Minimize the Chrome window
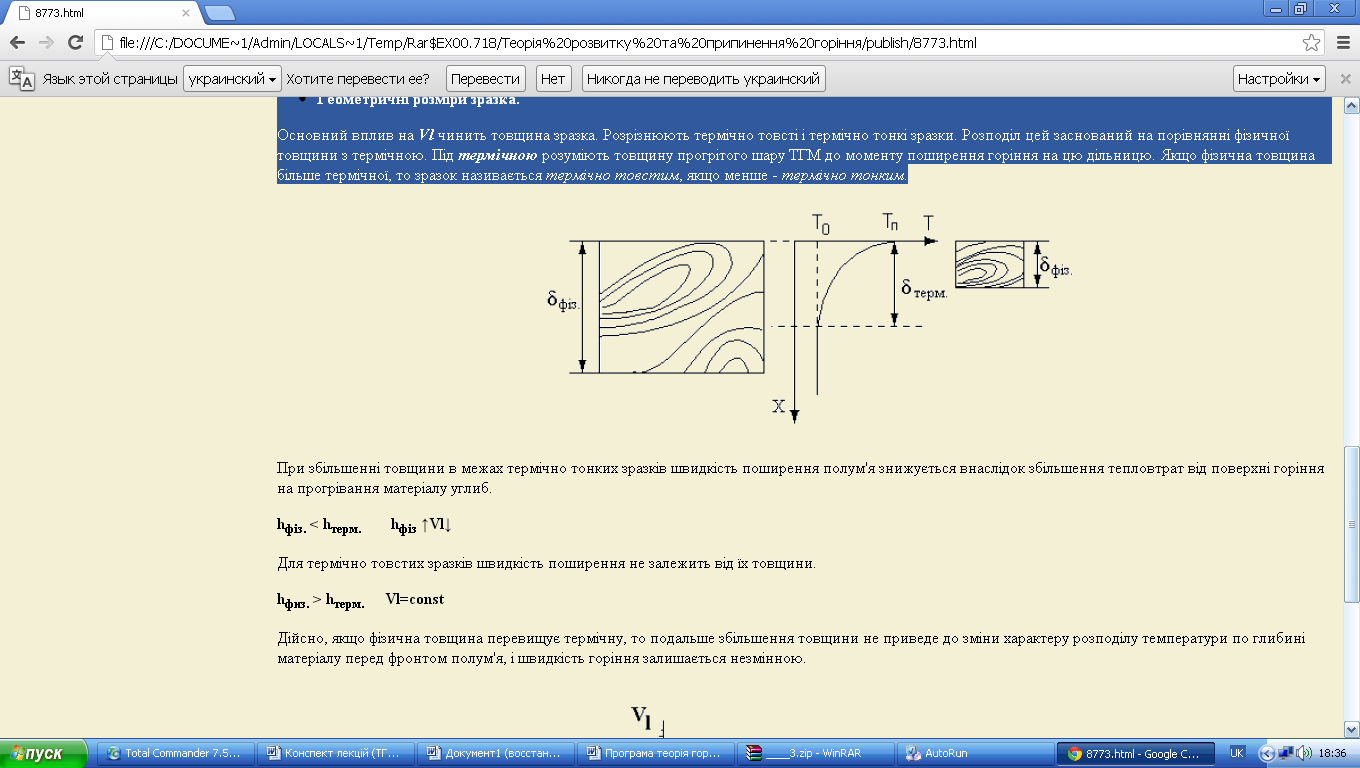Viewport: 1360px width, 768px height. 1276,8
